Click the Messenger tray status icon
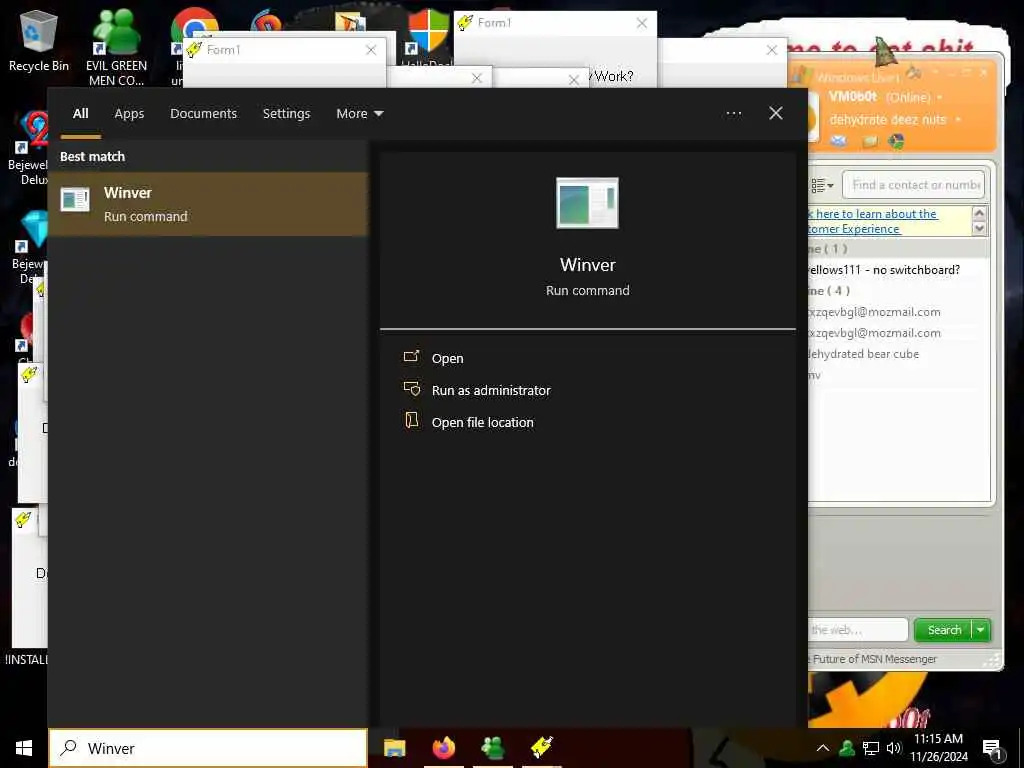Viewport: 1024px width, 768px height. coord(847,748)
